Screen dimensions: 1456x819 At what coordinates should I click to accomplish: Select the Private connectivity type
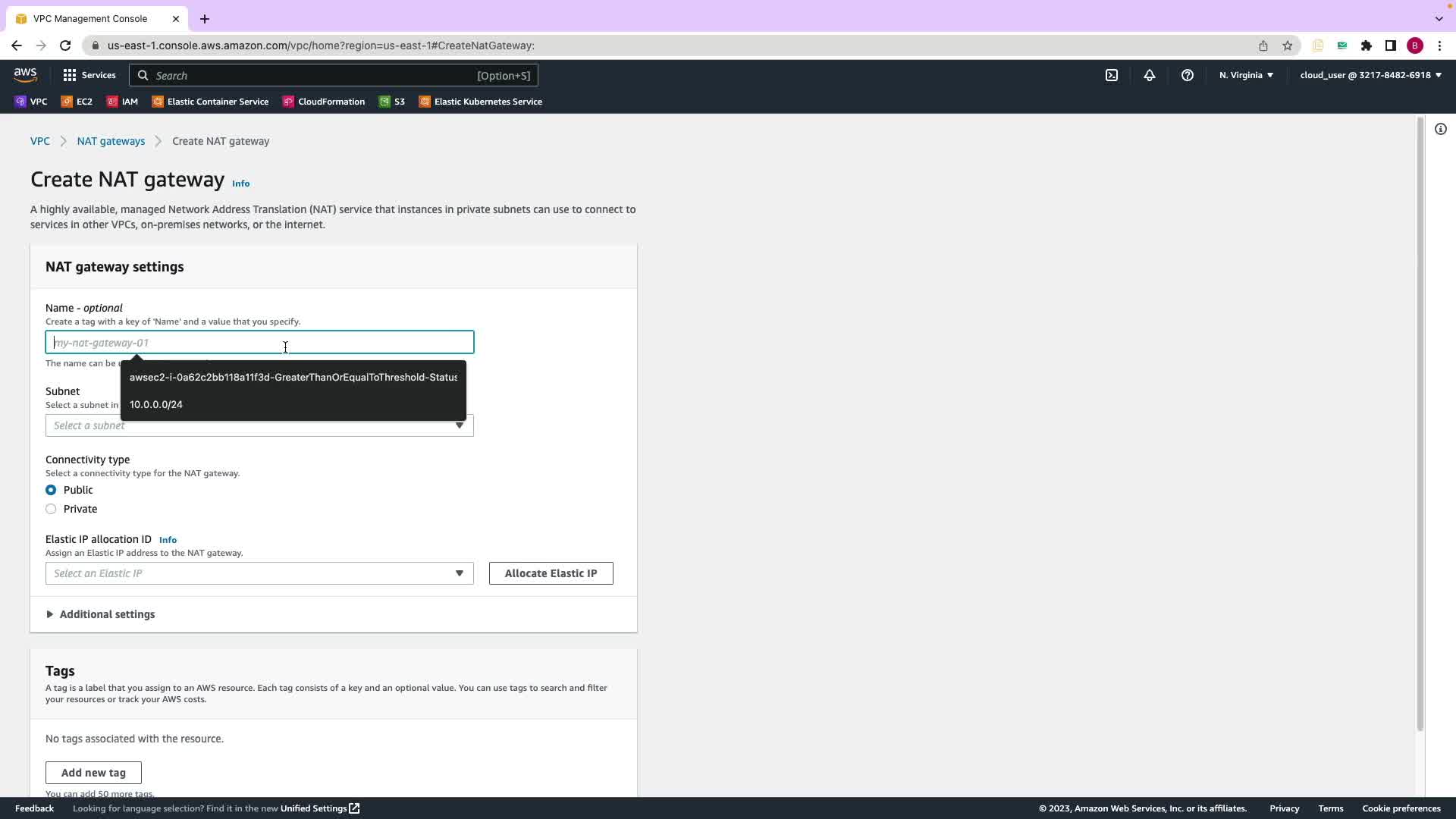coord(51,509)
